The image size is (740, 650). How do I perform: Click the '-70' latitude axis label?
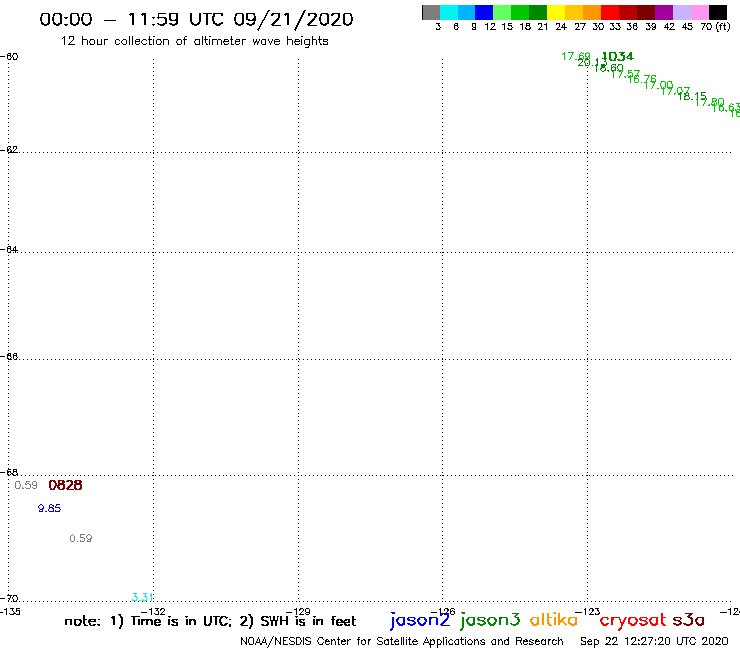(x=9, y=599)
